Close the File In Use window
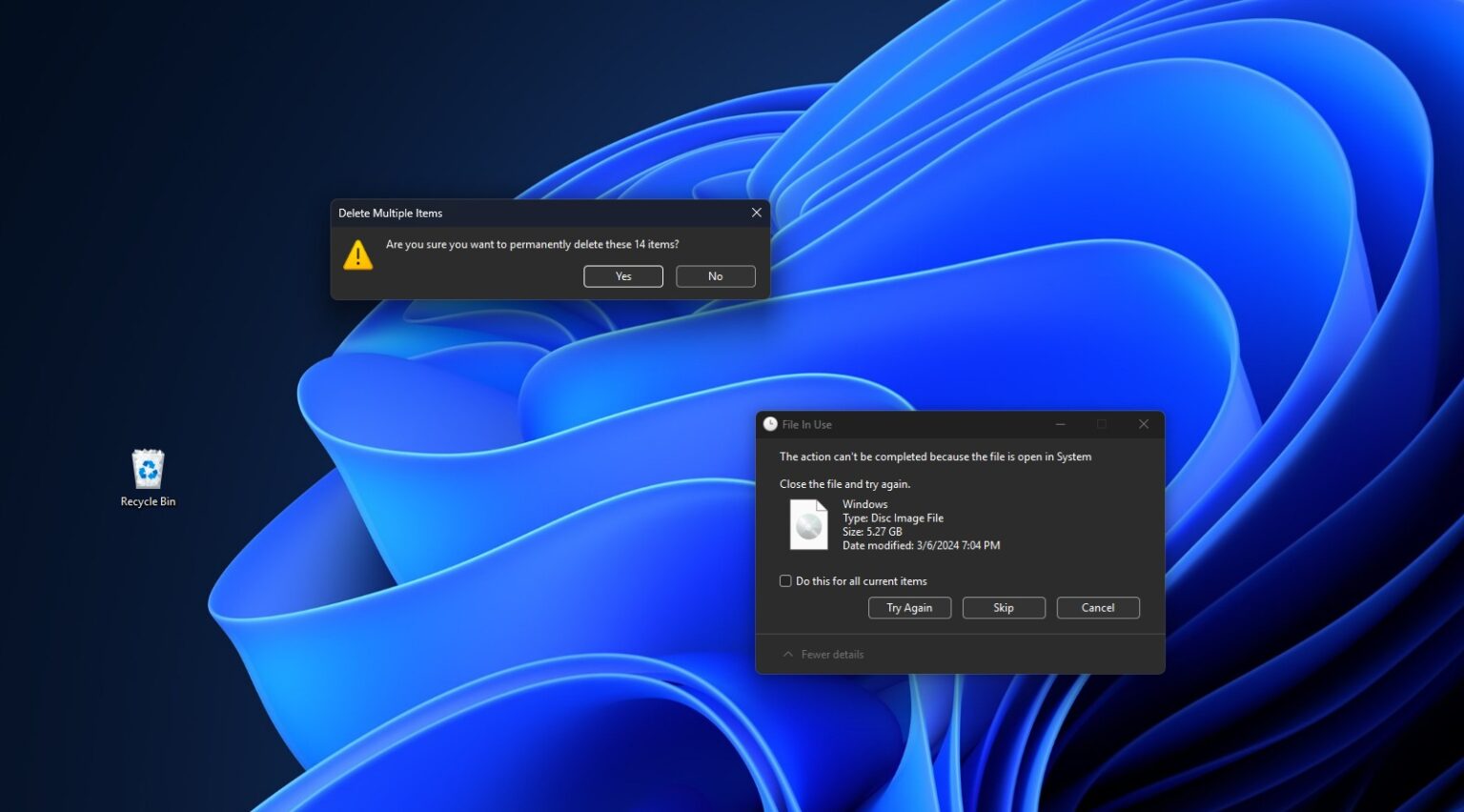The image size is (1464, 812). tap(1143, 423)
